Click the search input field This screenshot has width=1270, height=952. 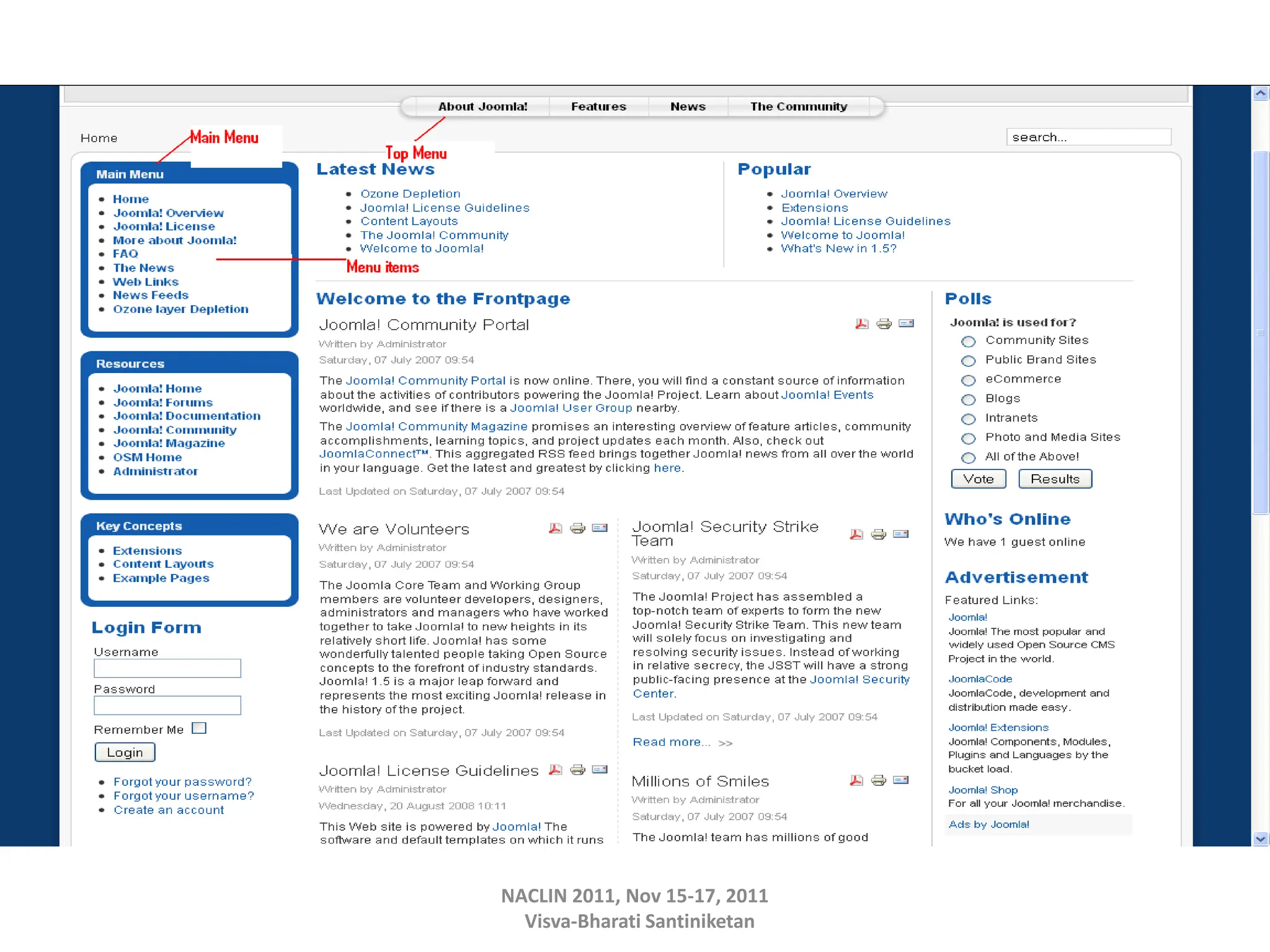(1088, 137)
